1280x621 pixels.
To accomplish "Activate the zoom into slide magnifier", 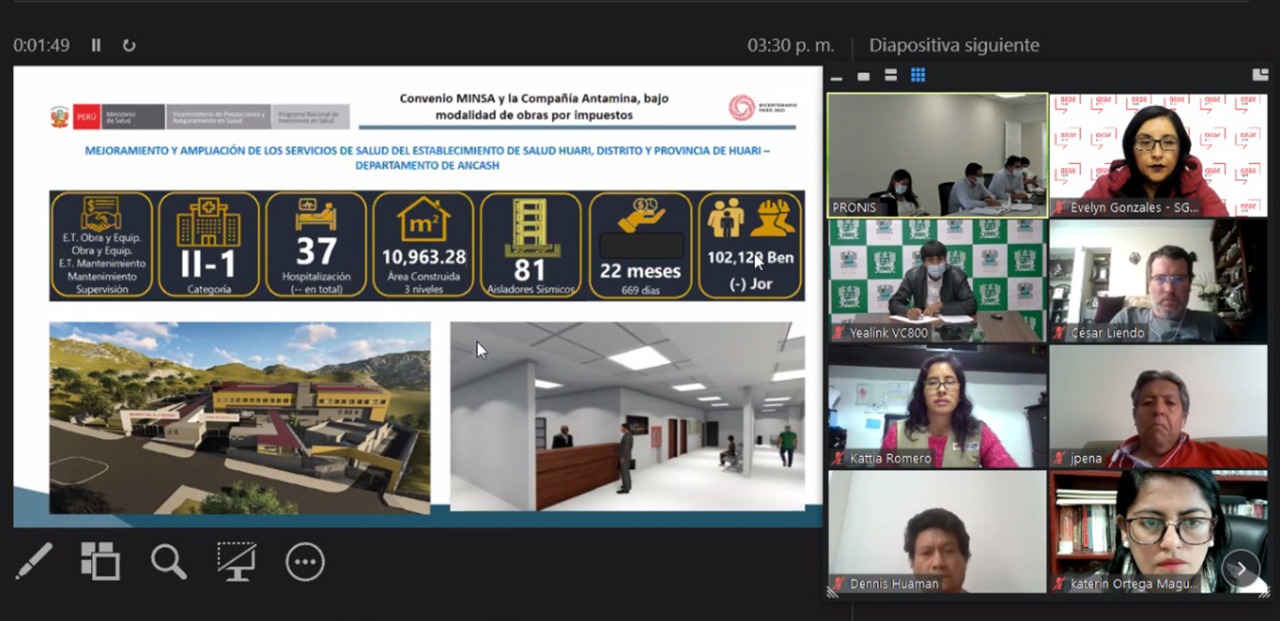I will [169, 562].
